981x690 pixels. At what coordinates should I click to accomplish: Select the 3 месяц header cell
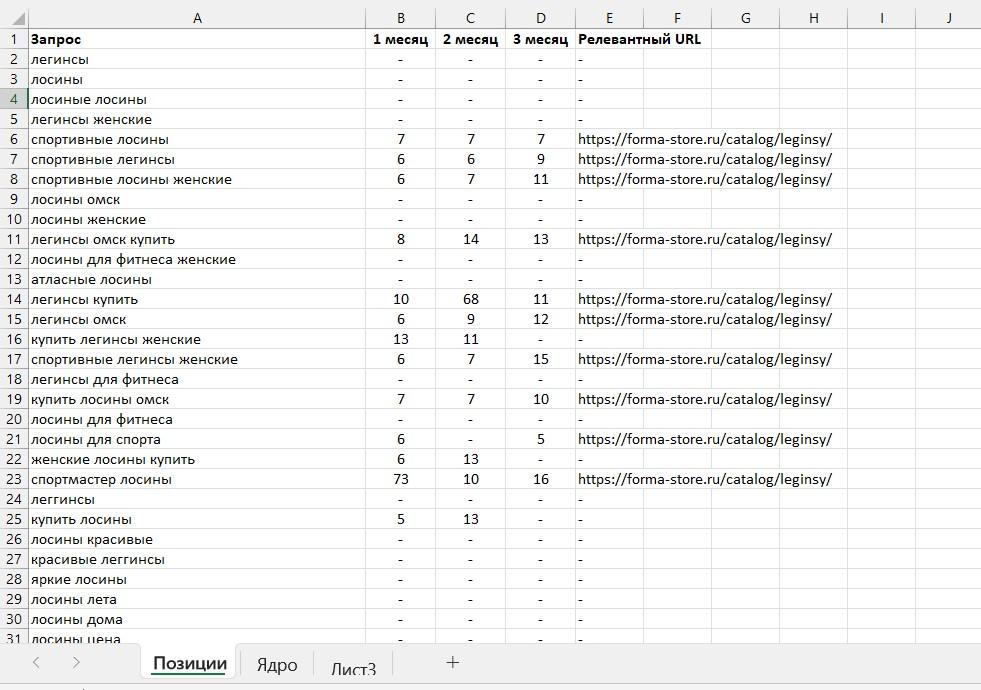[x=541, y=39]
